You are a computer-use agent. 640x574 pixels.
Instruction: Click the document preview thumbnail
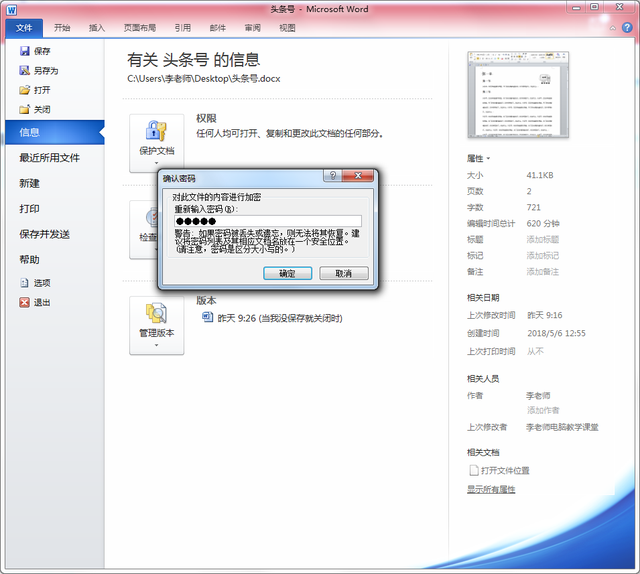[518, 94]
